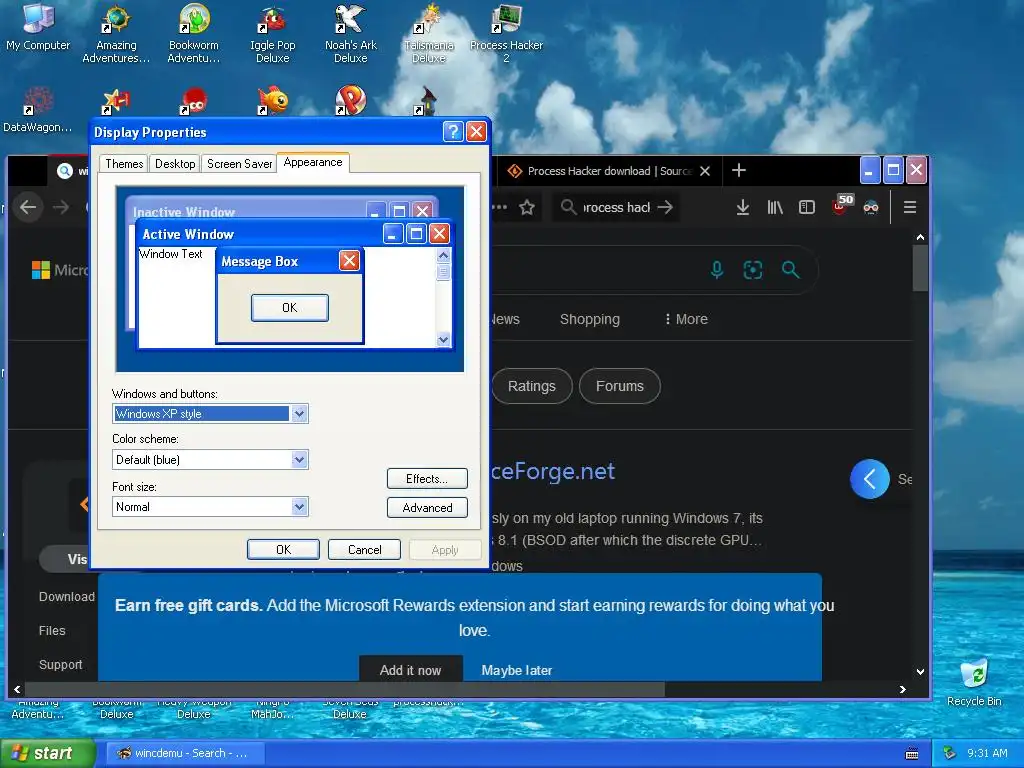Select the Talismania Deluxe shortcut

pyautogui.click(x=428, y=34)
